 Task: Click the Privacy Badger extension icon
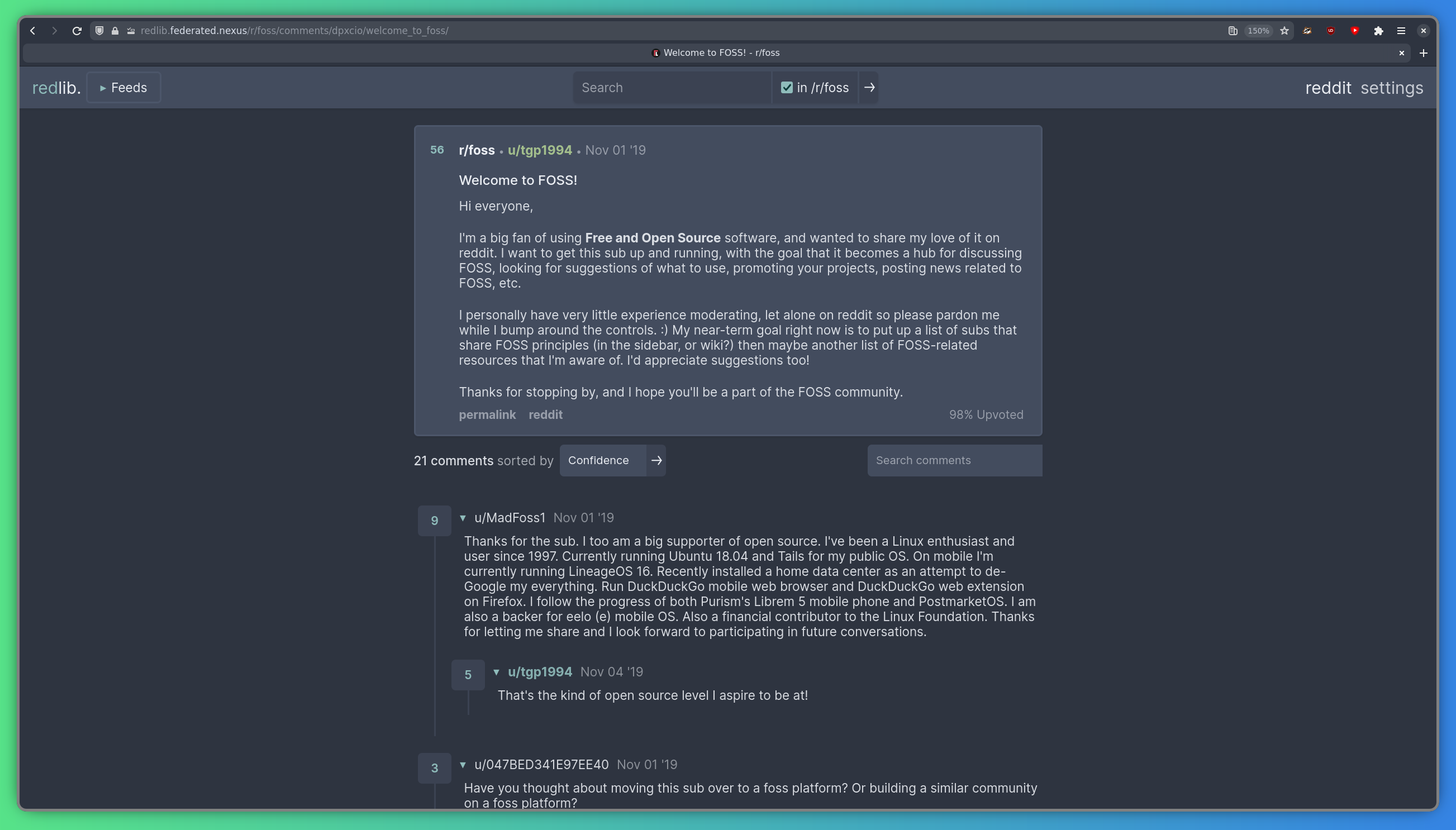(x=1307, y=31)
